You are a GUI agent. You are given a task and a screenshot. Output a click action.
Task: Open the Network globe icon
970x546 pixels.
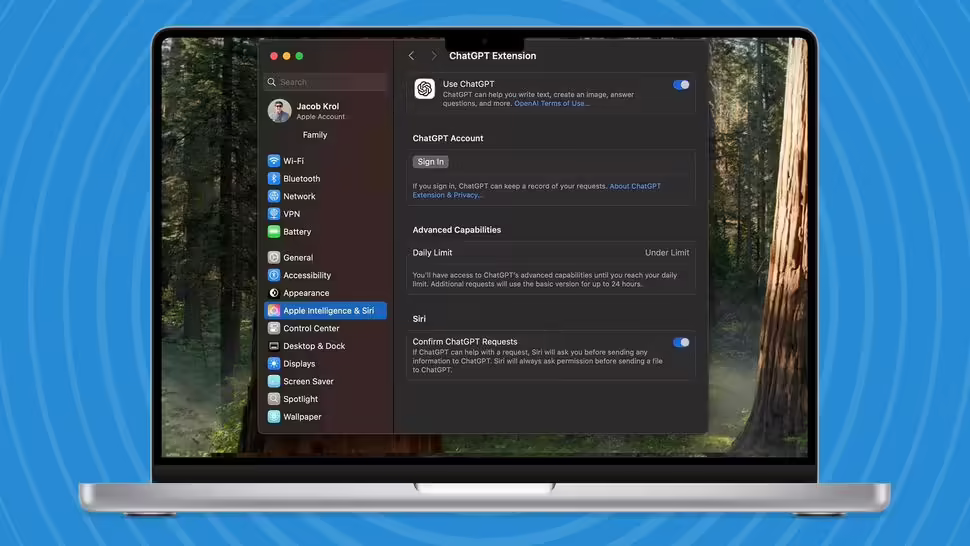point(273,196)
